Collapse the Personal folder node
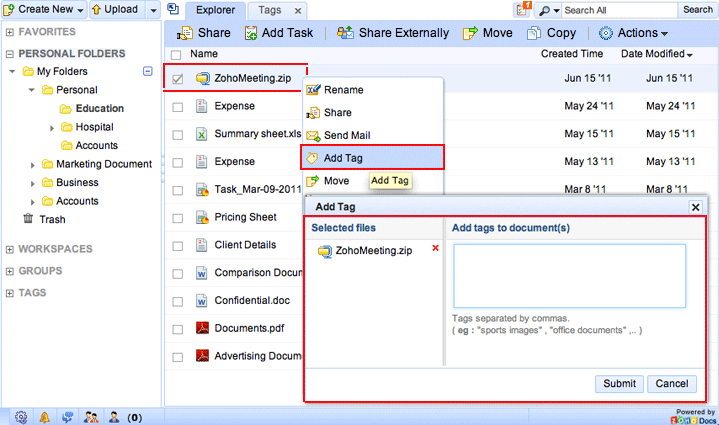 32,90
